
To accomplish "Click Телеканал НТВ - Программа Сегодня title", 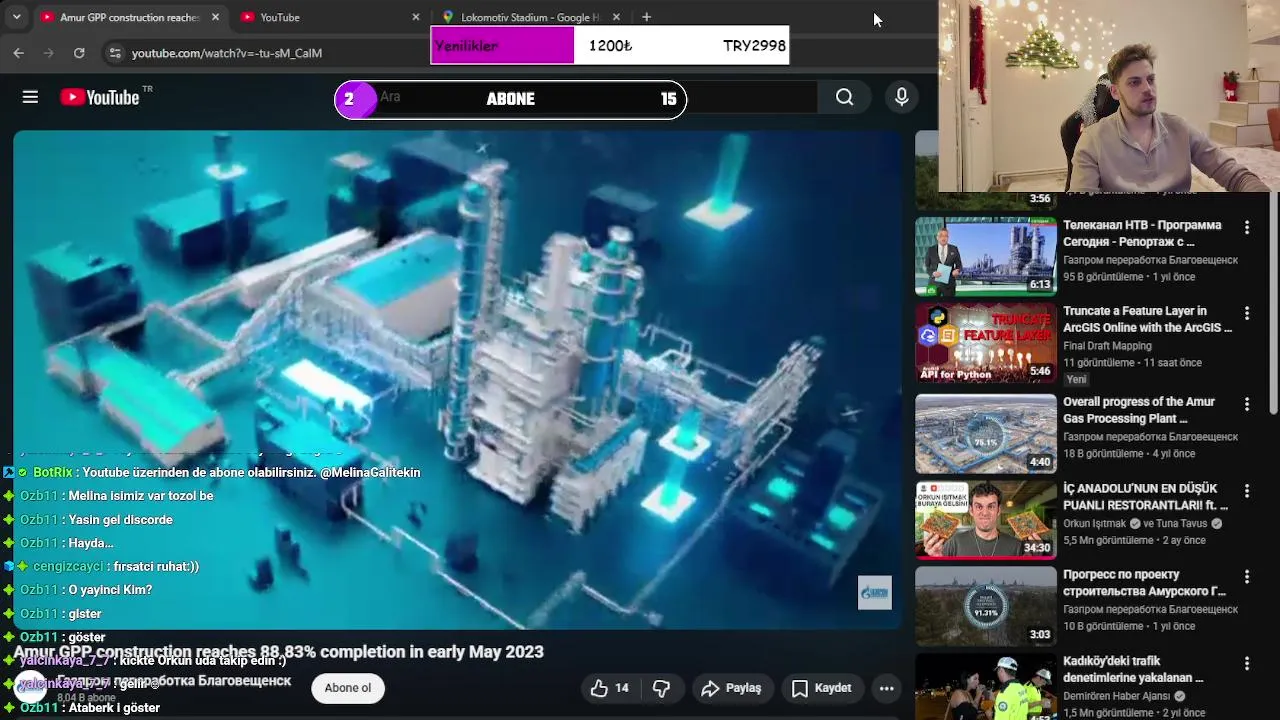I will point(1142,233).
